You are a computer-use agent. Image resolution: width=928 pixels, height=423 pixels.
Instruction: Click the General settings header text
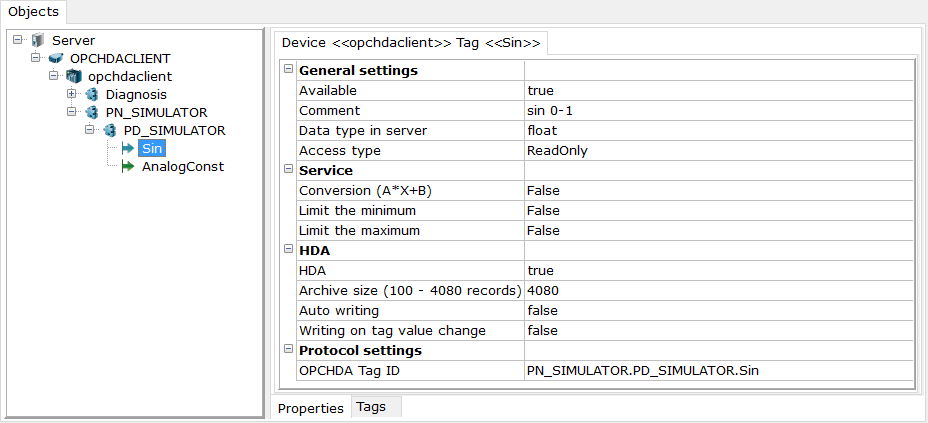pyautogui.click(x=359, y=71)
